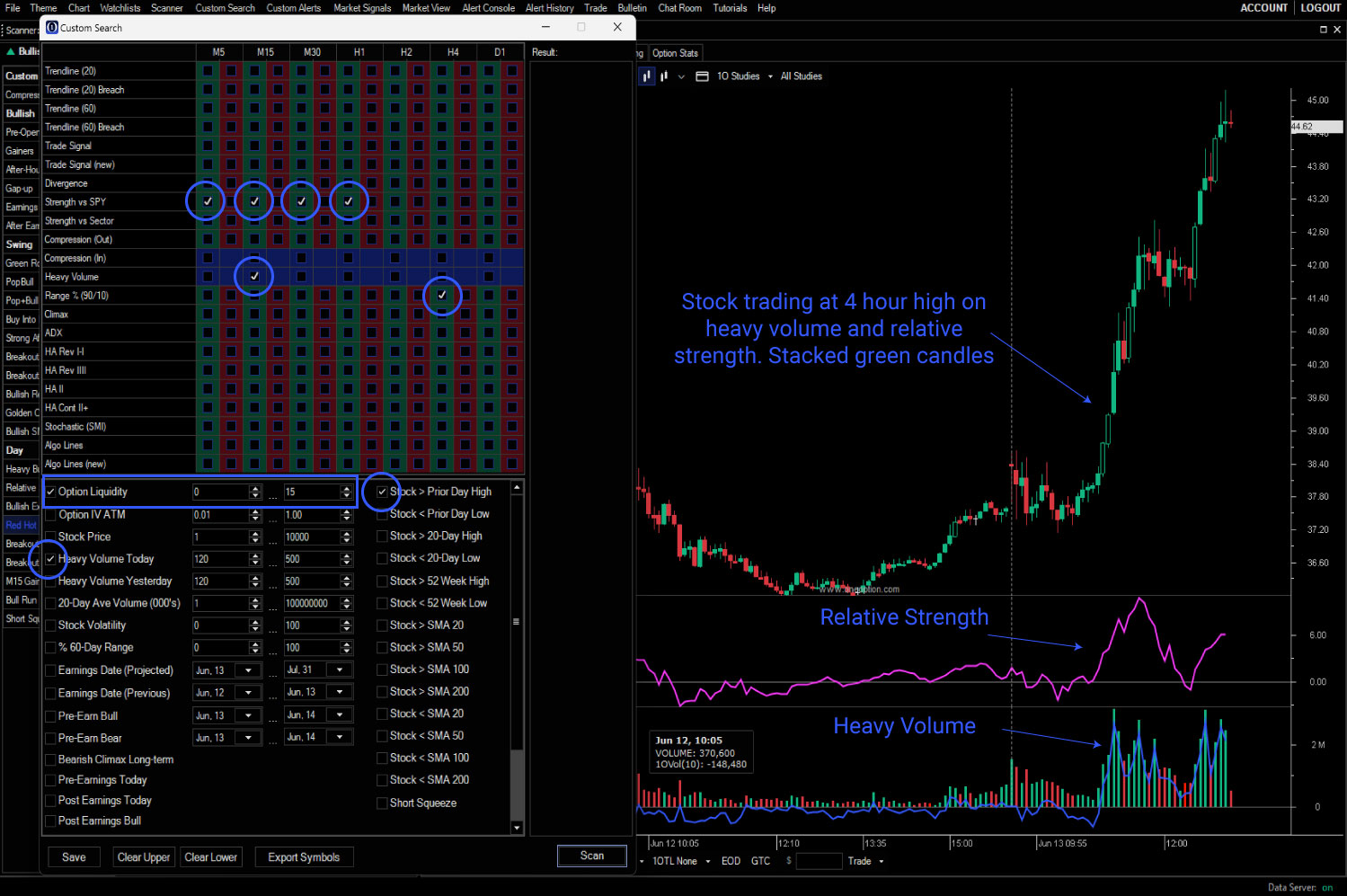Open the Market Signals menu
This screenshot has height=896, width=1347.
click(x=362, y=8)
